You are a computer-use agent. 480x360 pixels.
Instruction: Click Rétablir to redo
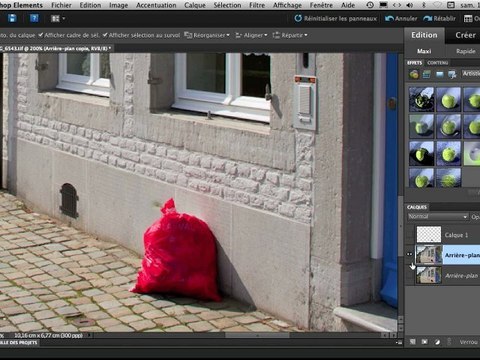tap(439, 19)
